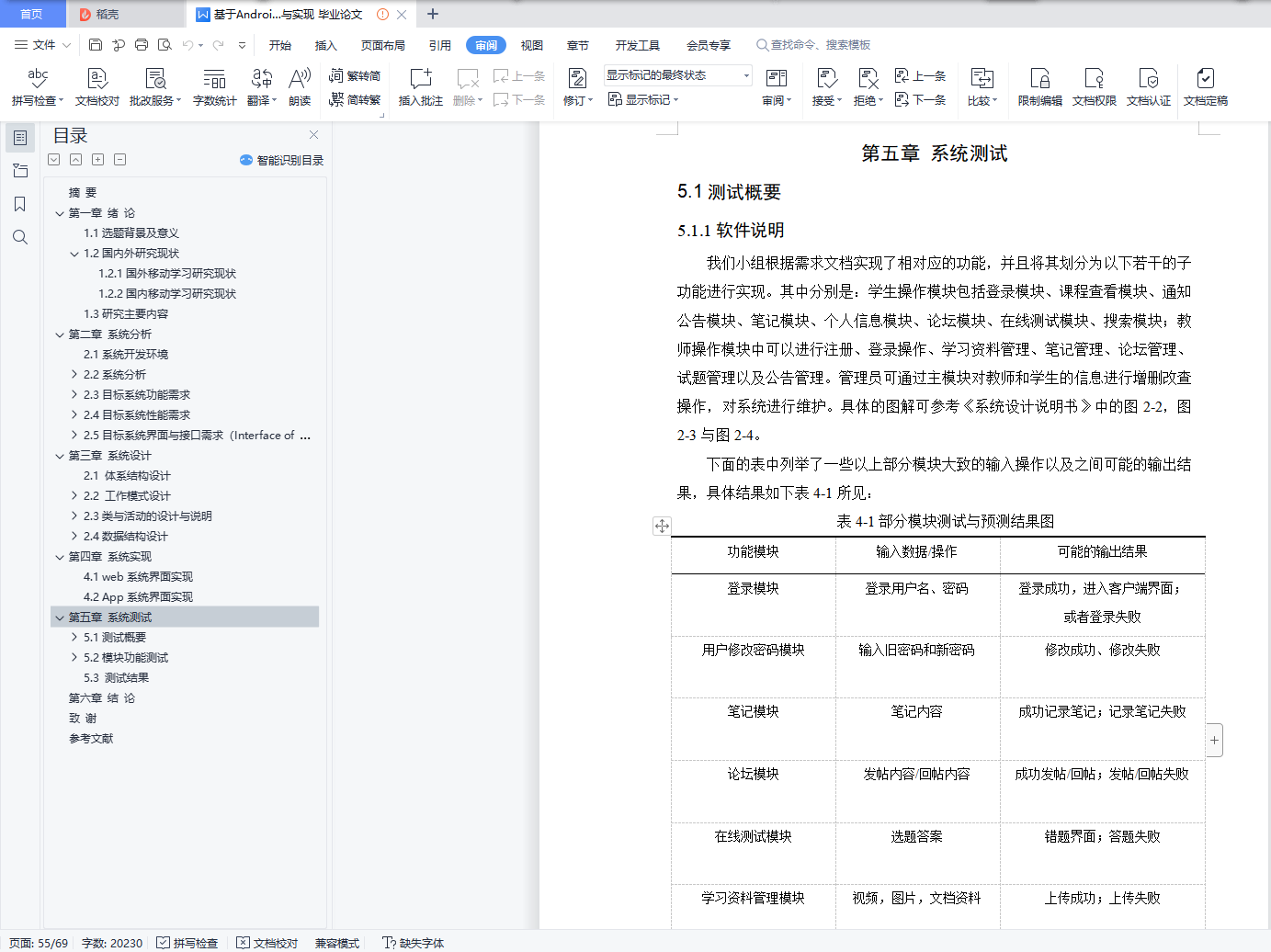Click 智能识别目录 to detect the outline
The width and height of the screenshot is (1271, 952).
pos(282,160)
